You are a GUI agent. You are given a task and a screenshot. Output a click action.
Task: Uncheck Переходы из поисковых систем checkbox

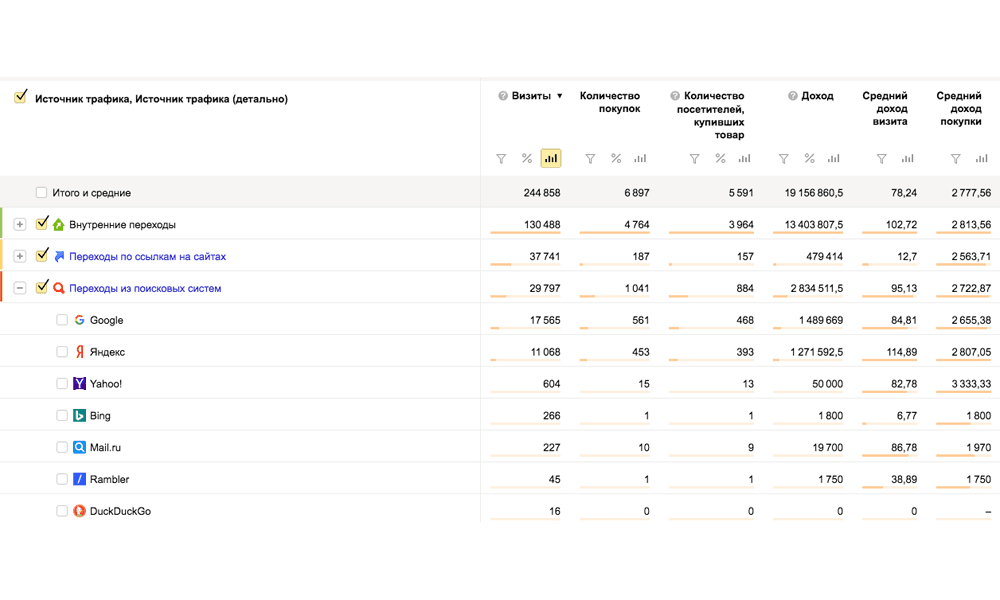tap(41, 287)
